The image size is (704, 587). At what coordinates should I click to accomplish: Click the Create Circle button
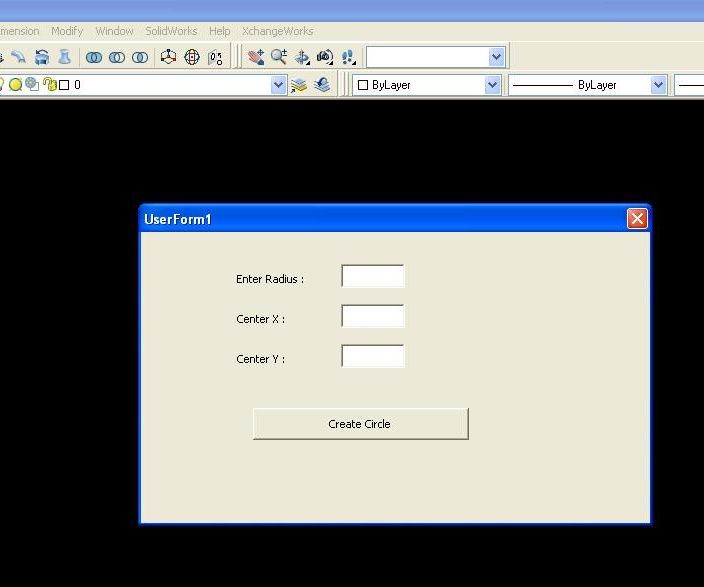click(x=361, y=424)
